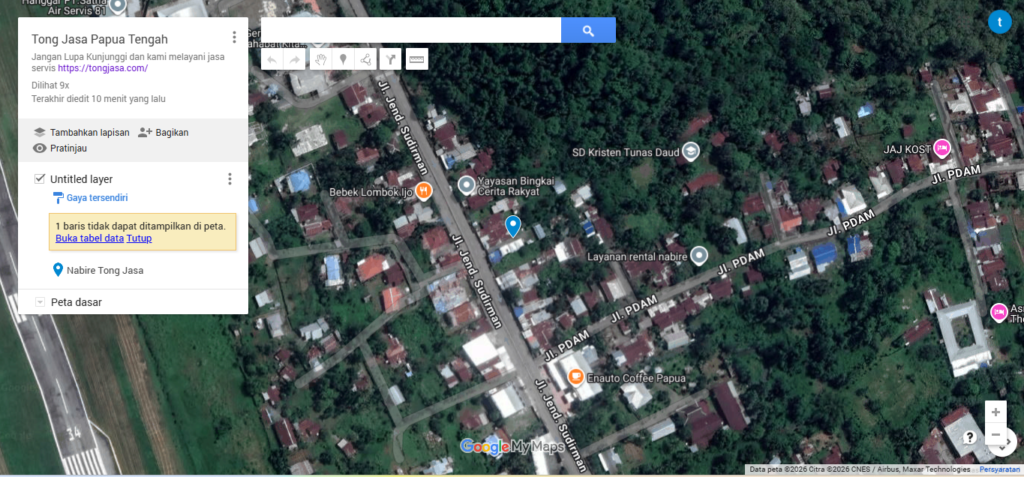The height and width of the screenshot is (477, 1024).
Task: Click the Bagikan share button
Action: pyautogui.click(x=163, y=132)
